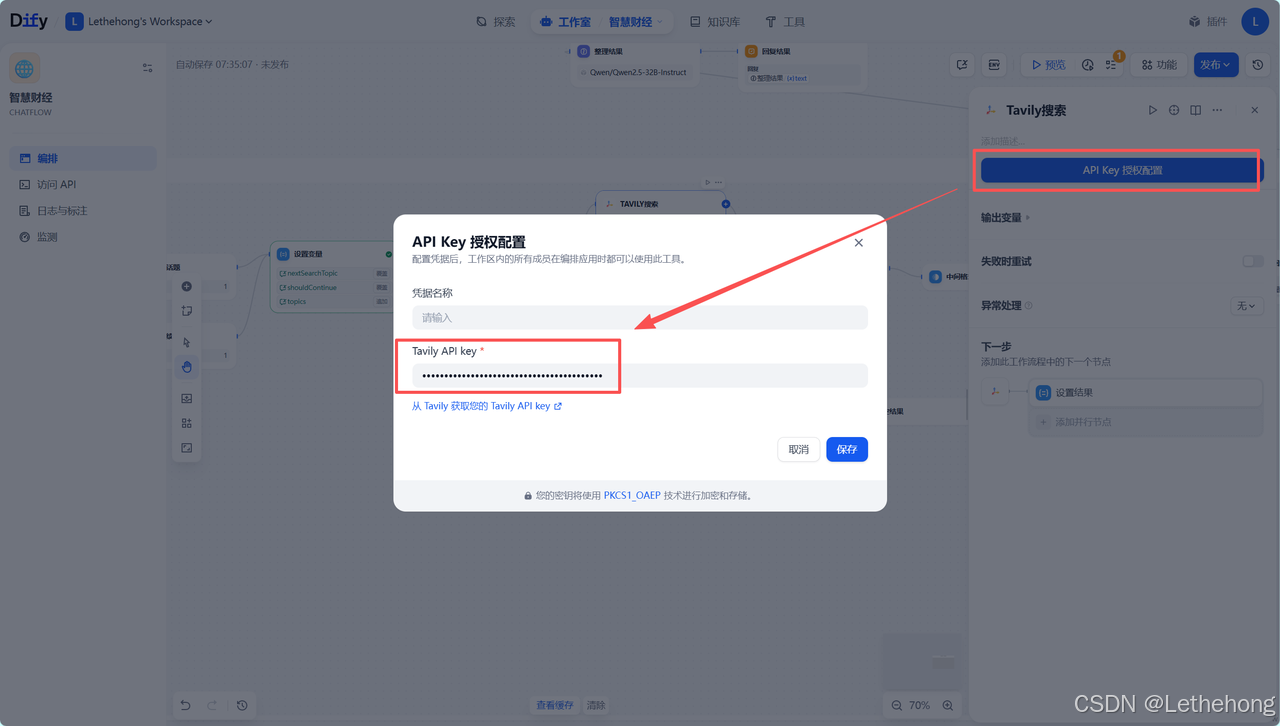Open the PKCS1_OAEP link

point(632,495)
